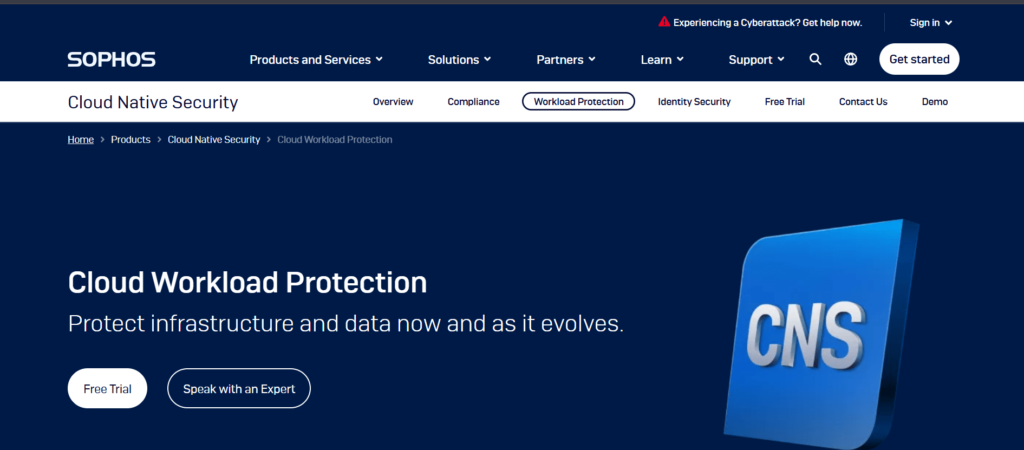Viewport: 1024px width, 450px height.
Task: Click Experiencing a Cyberattack help link
Action: tap(767, 23)
